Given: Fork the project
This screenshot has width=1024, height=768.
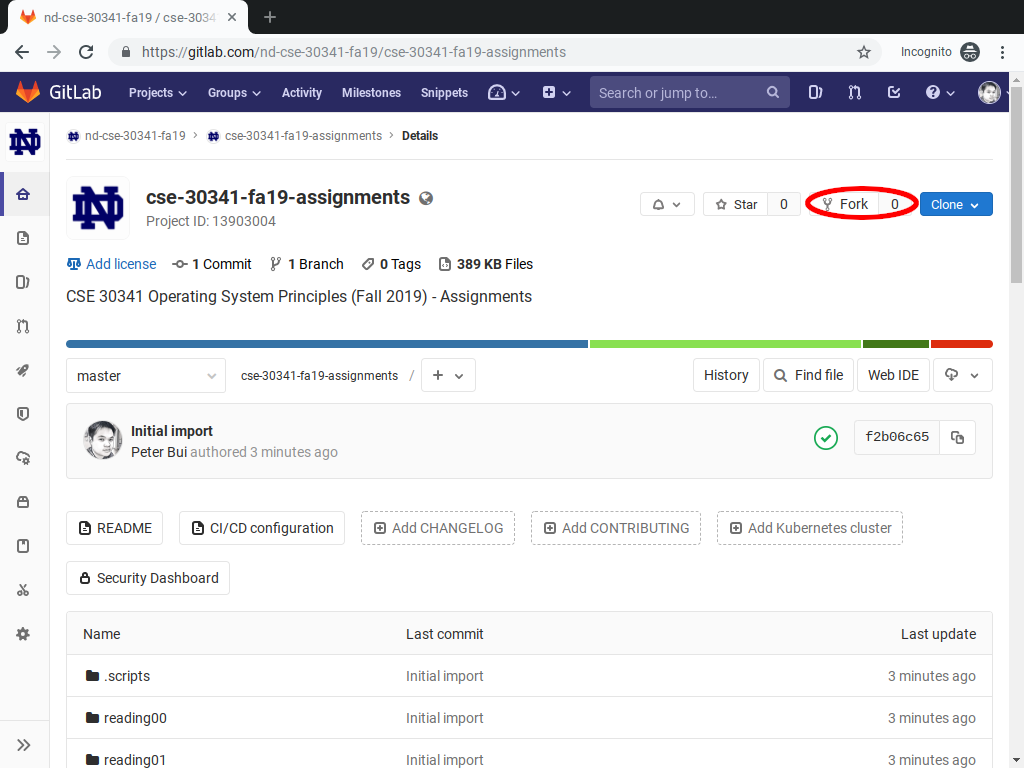Looking at the screenshot, I should 845,204.
